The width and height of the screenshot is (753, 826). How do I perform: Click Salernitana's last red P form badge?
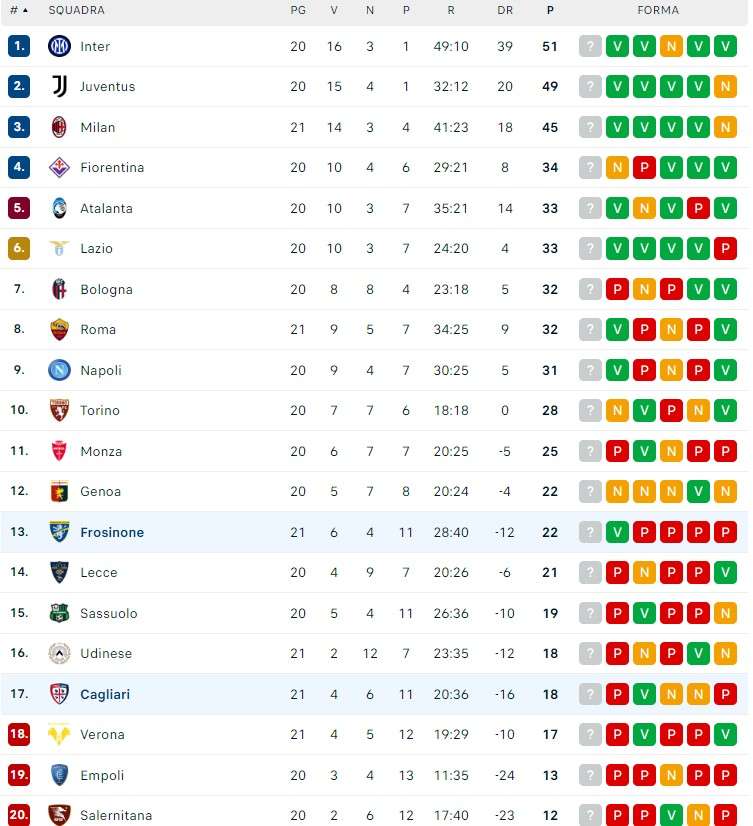(726, 815)
